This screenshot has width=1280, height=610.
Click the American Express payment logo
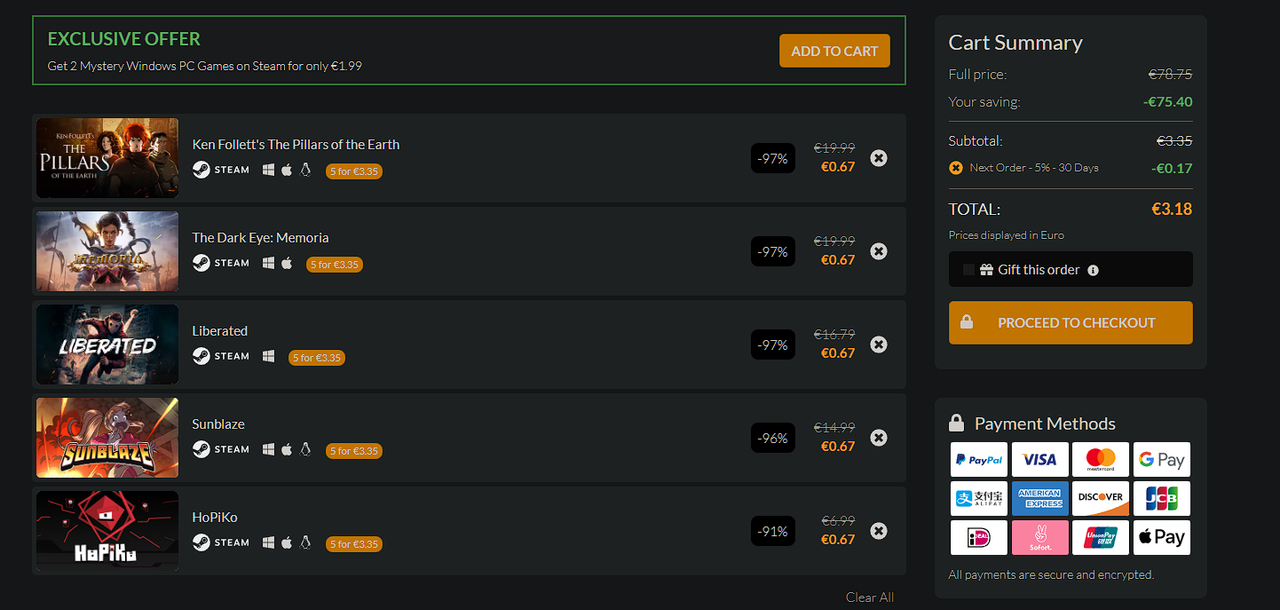coord(1040,498)
